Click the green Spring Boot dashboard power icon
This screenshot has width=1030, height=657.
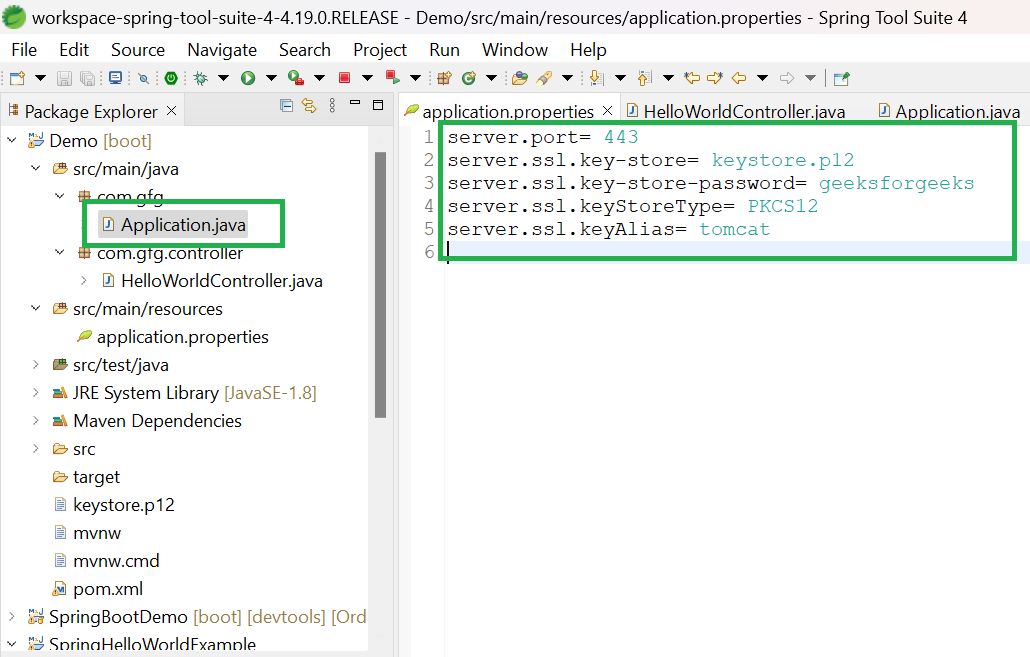(x=171, y=78)
